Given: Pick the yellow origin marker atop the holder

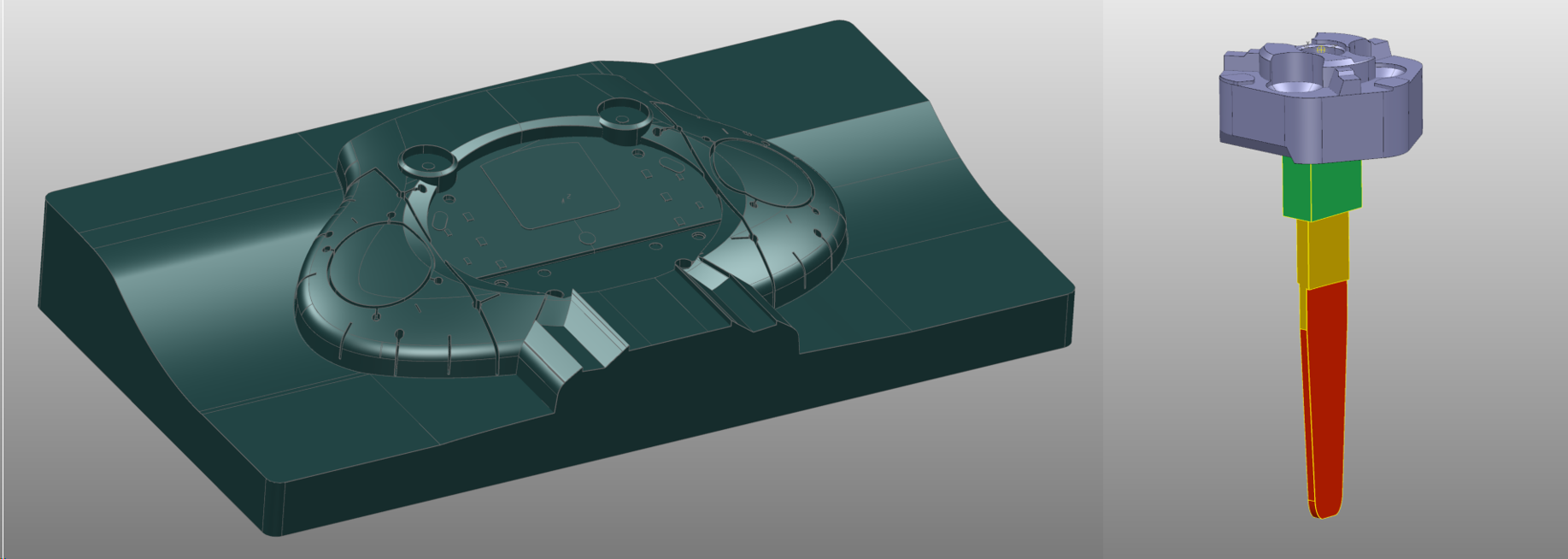Looking at the screenshot, I should coord(1320,50).
